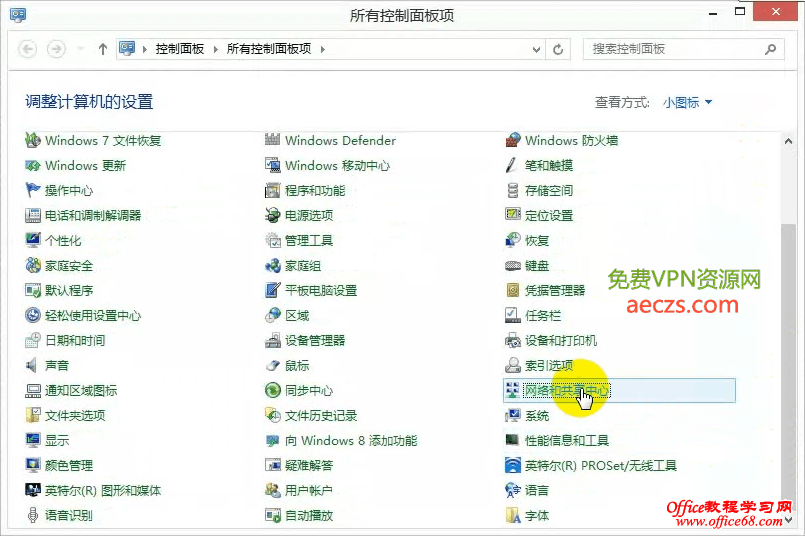
Task: Open the 操作中心 flag icon
Action: pos(33,190)
